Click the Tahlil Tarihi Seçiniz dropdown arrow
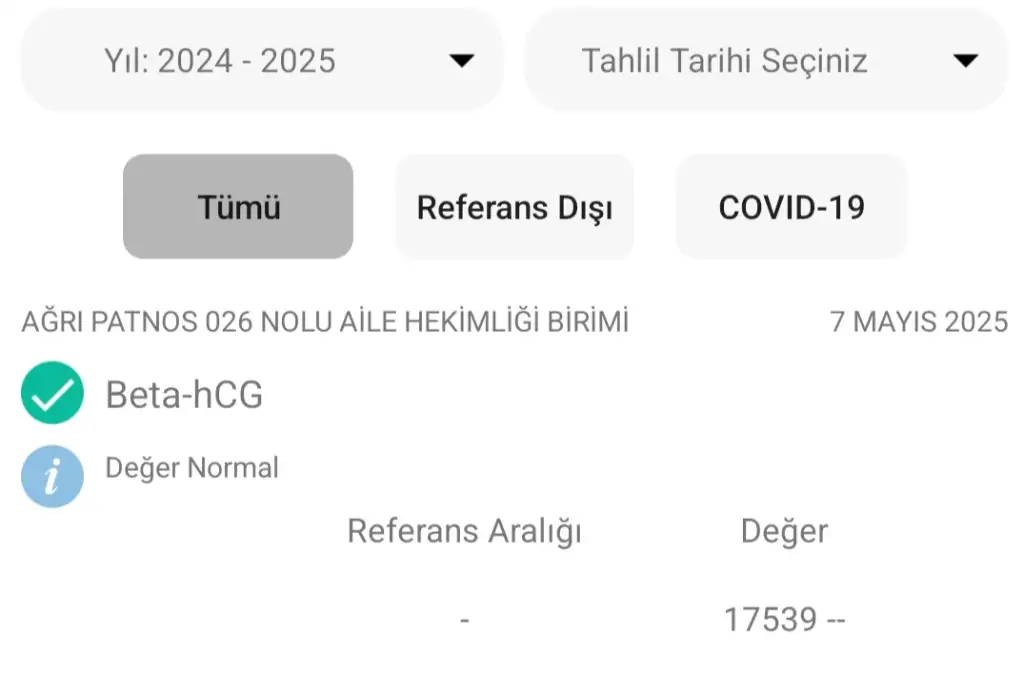This screenshot has width=1024, height=698. click(x=965, y=61)
